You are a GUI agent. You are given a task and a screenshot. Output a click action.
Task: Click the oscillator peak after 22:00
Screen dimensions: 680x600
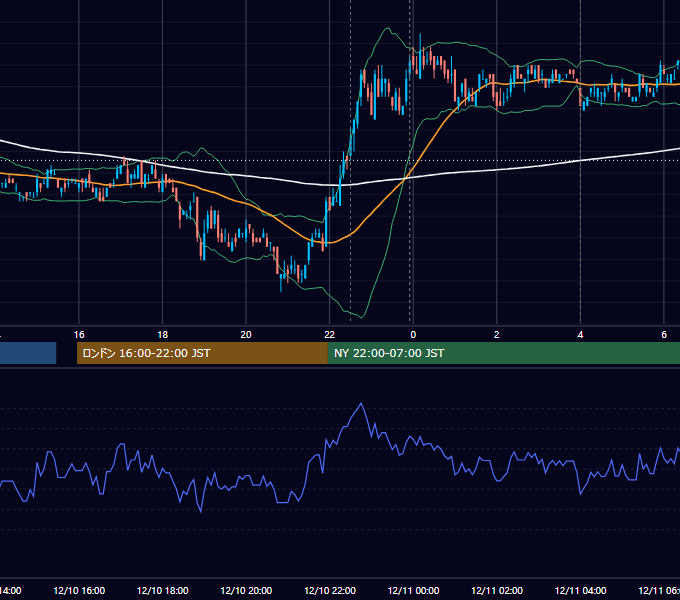[x=361, y=404]
